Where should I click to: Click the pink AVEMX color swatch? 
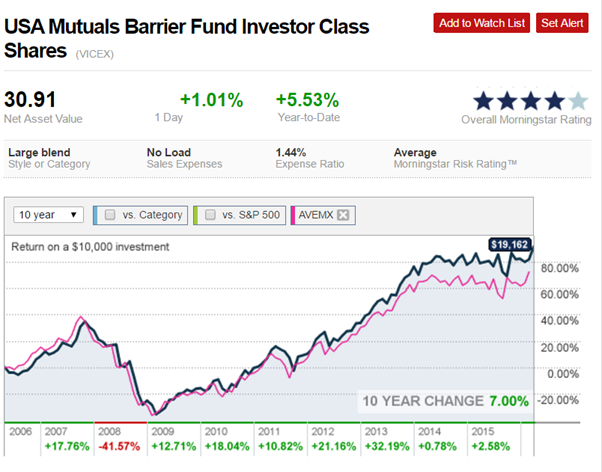(x=291, y=214)
